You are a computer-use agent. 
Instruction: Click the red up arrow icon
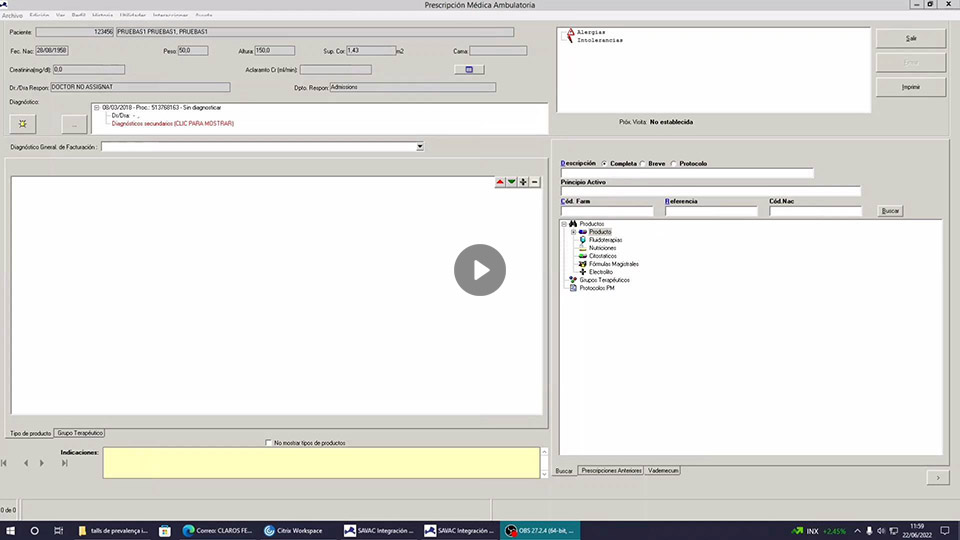(x=501, y=182)
